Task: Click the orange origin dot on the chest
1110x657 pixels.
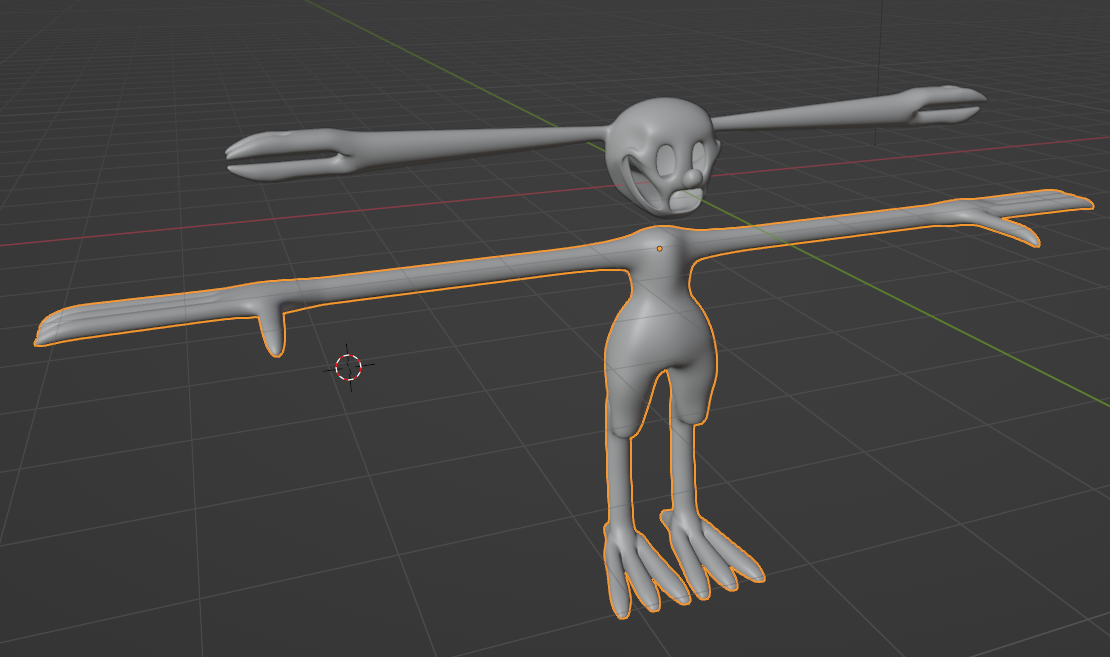Action: [x=660, y=248]
